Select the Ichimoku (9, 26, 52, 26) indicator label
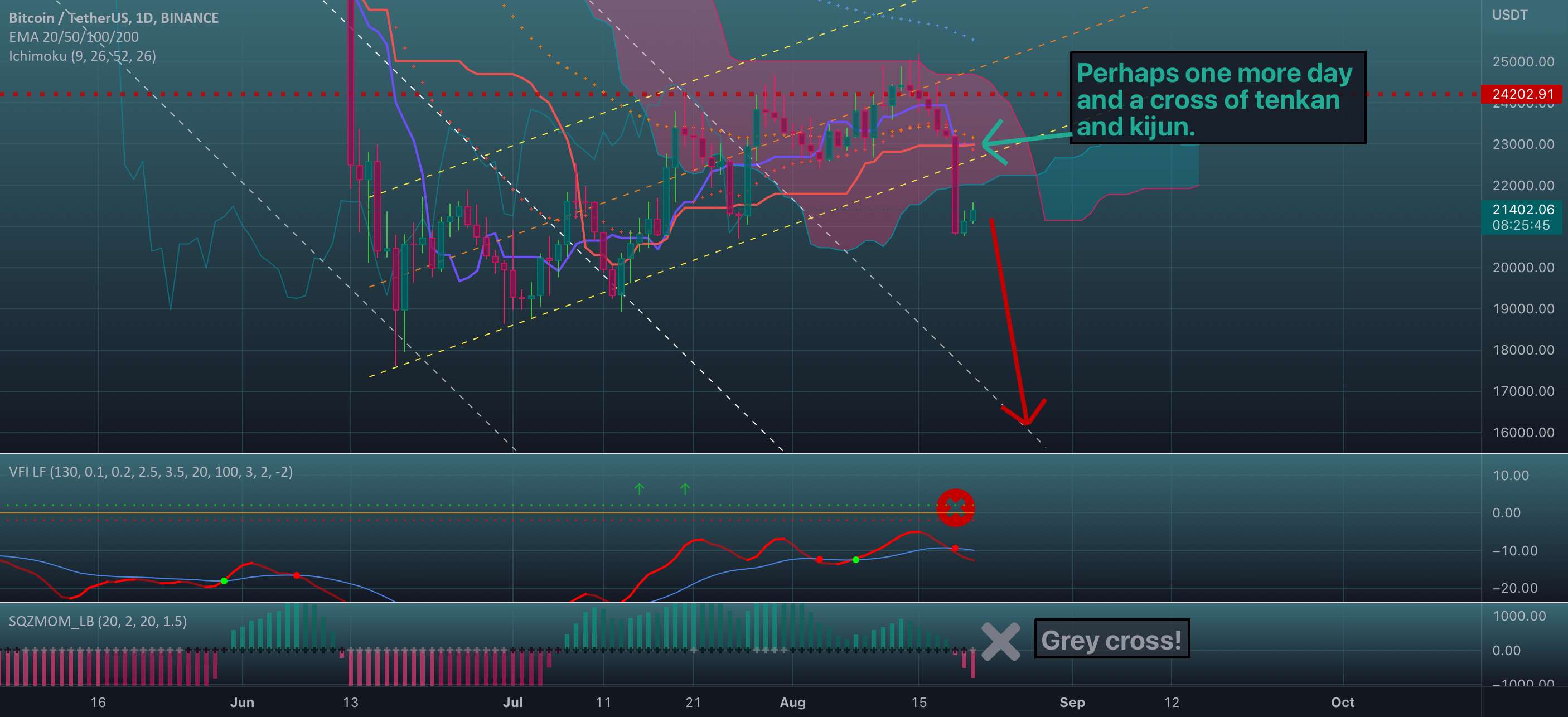Image resolution: width=1568 pixels, height=717 pixels. tap(82, 56)
